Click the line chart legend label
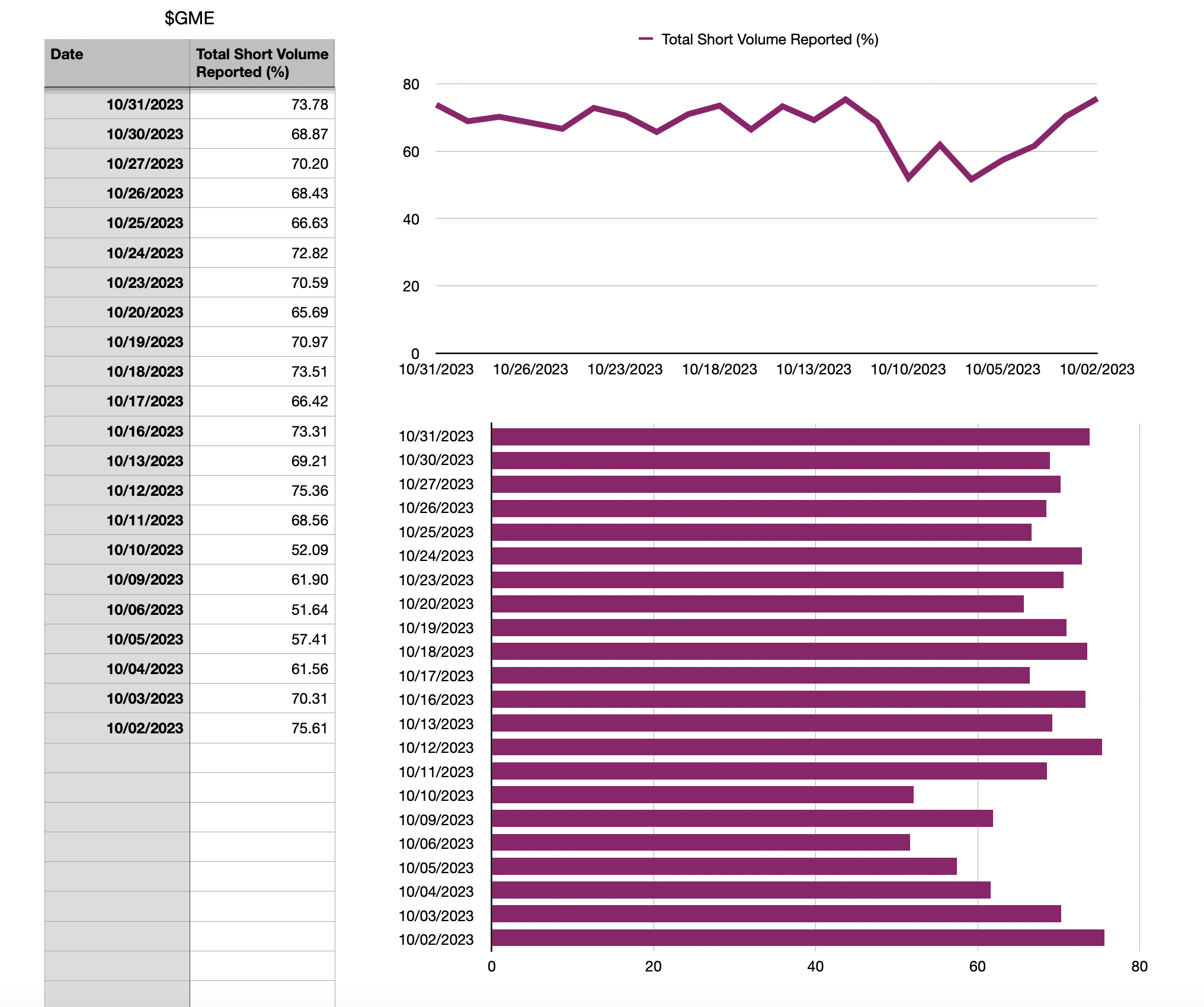The width and height of the screenshot is (1204, 1007). click(x=770, y=39)
